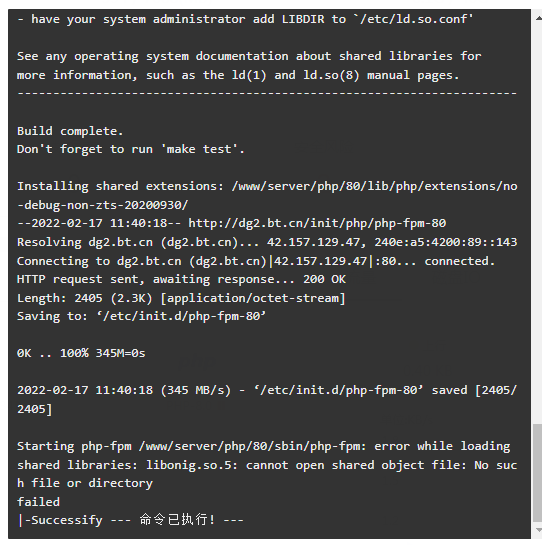Click the 'Length: 2405 (2.3K)' line
The width and height of the screenshot is (542, 545).
pyautogui.click(x=181, y=298)
